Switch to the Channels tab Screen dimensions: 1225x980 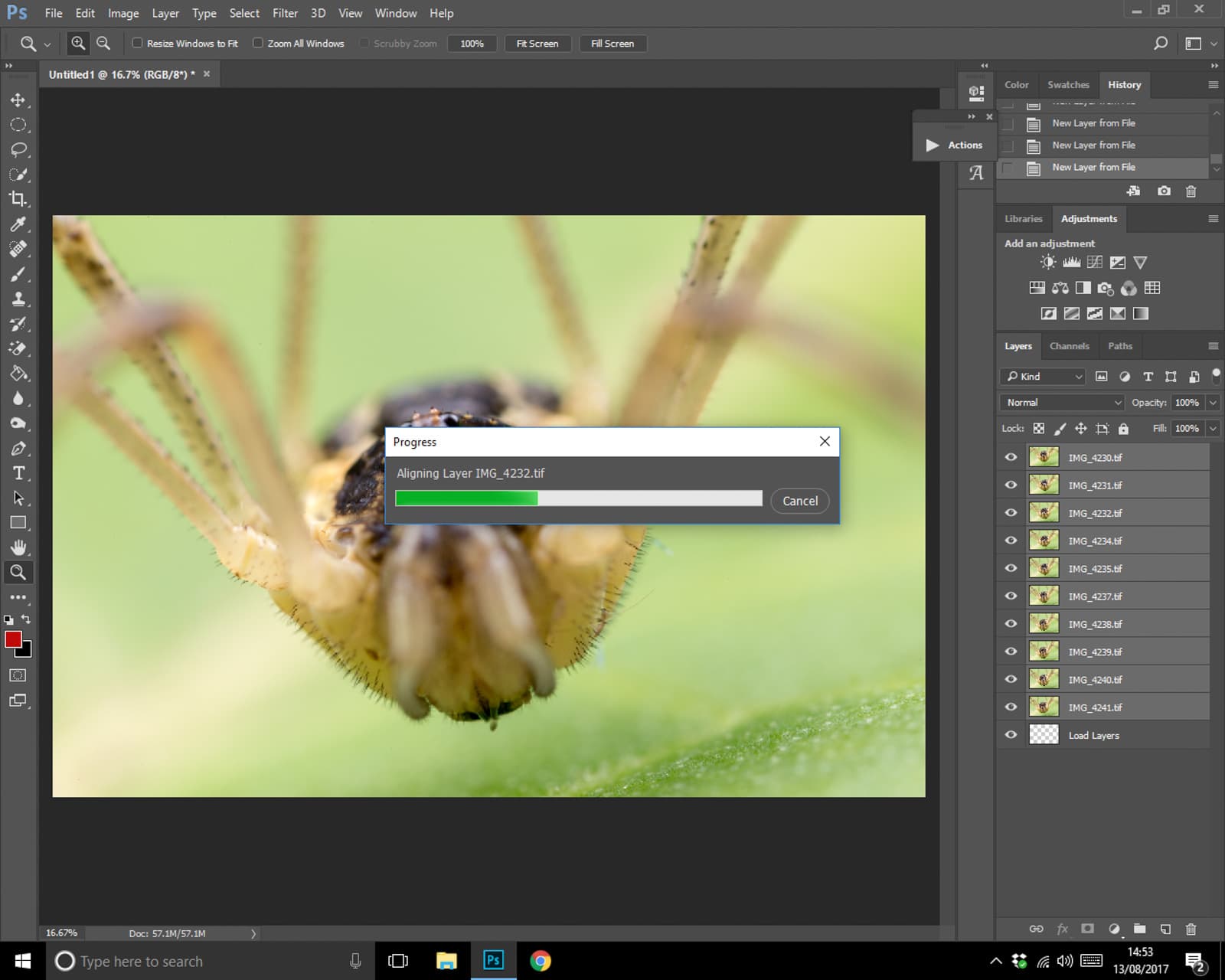1069,346
